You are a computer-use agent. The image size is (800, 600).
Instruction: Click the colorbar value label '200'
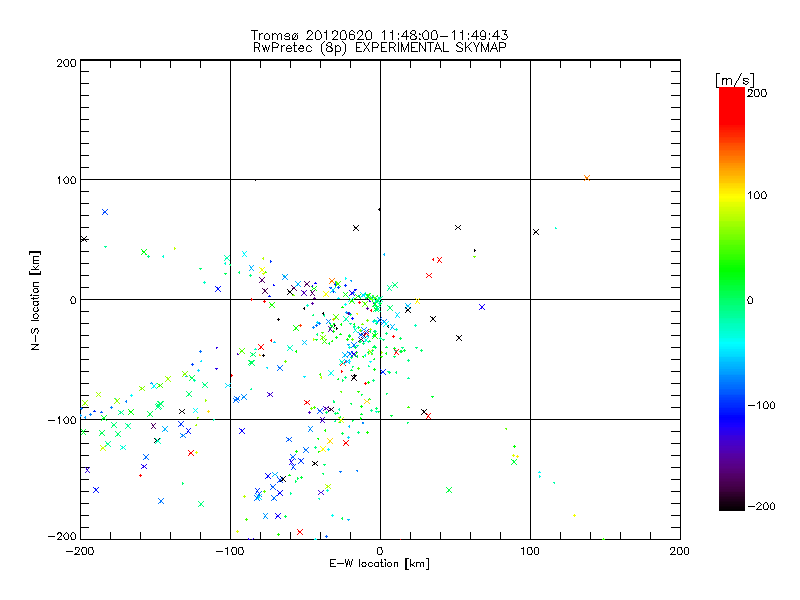(757, 93)
